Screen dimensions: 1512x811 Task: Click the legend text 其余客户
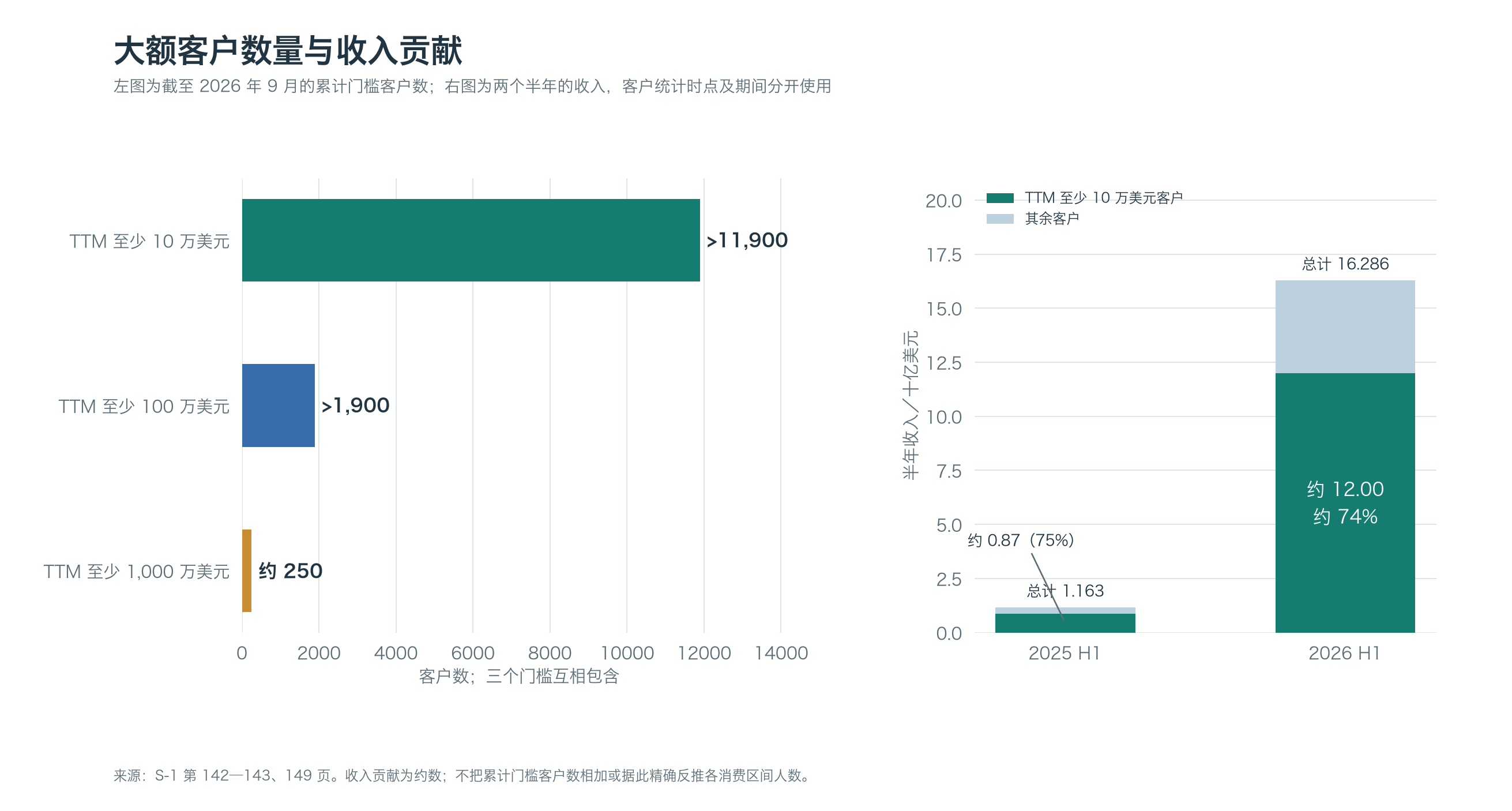pyautogui.click(x=1052, y=219)
